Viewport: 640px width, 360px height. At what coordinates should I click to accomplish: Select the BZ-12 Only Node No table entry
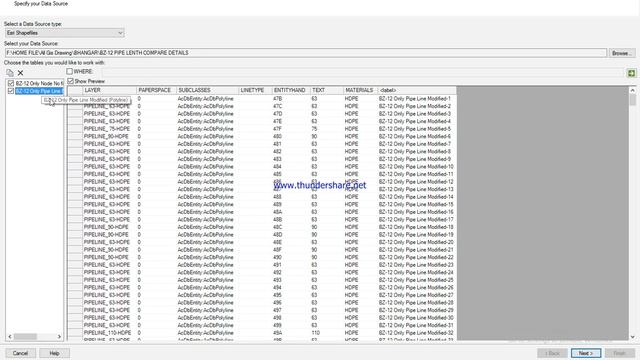point(39,83)
